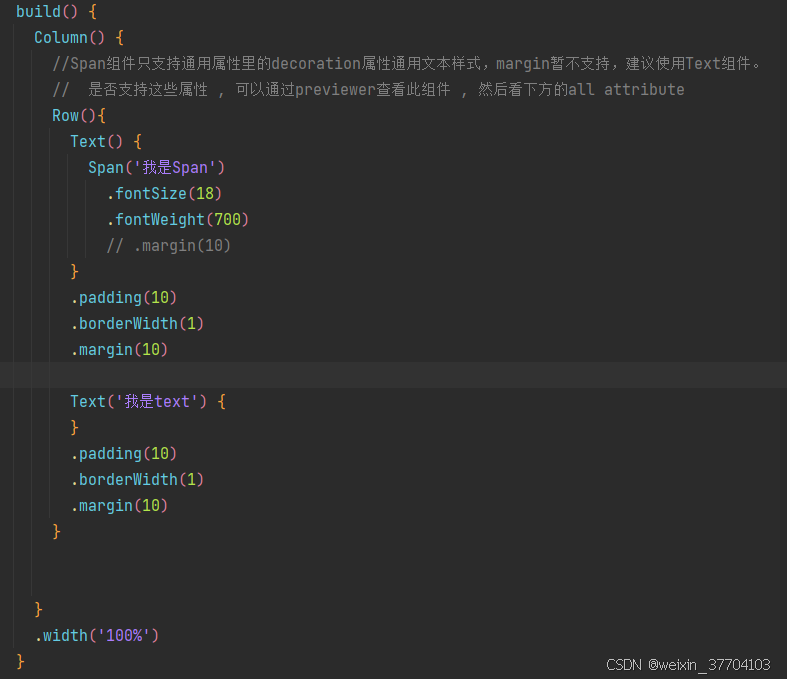This screenshot has height=679, width=787.
Task: Click the comment mentioning previewer and all attribute
Action: tap(368, 90)
